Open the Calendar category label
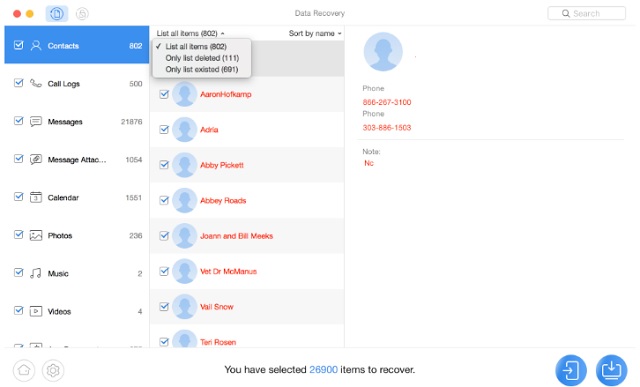 coord(63,198)
